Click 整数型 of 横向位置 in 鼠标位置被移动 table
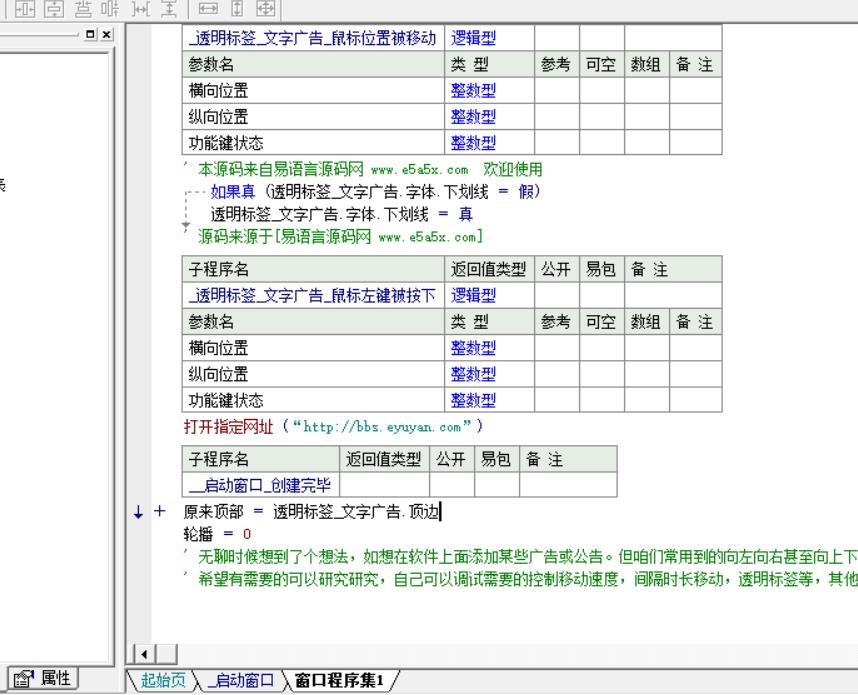 point(473,90)
